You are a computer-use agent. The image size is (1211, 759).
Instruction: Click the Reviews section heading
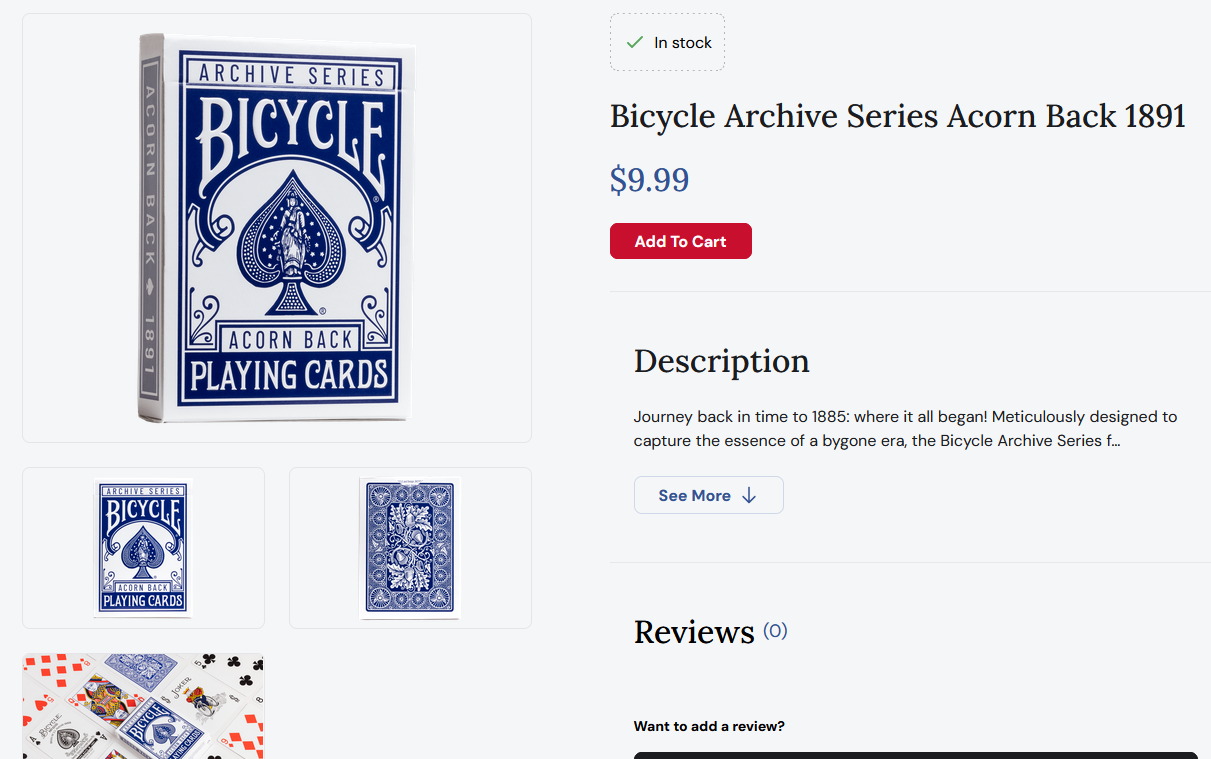click(694, 632)
